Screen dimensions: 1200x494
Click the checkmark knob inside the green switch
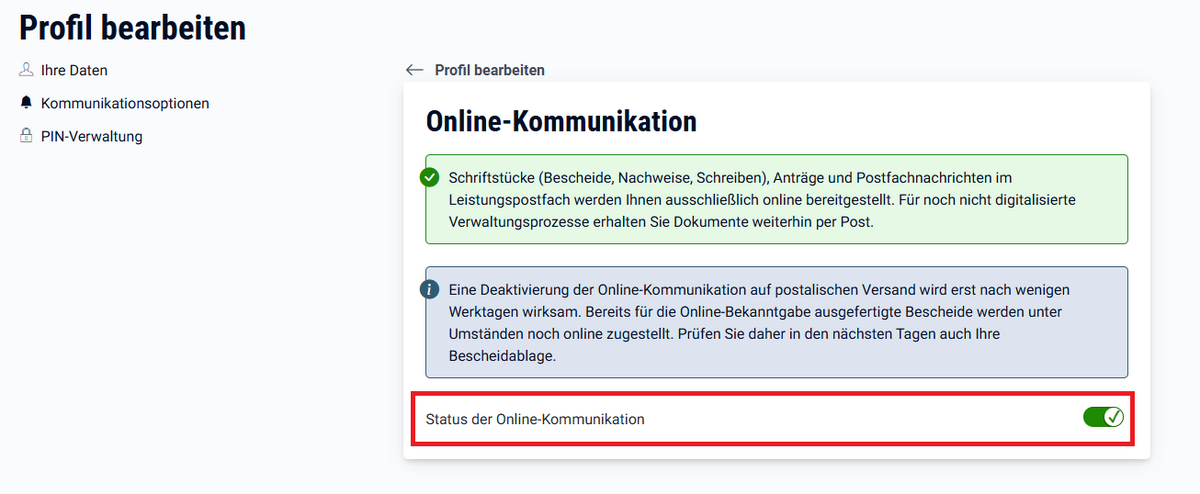1113,417
